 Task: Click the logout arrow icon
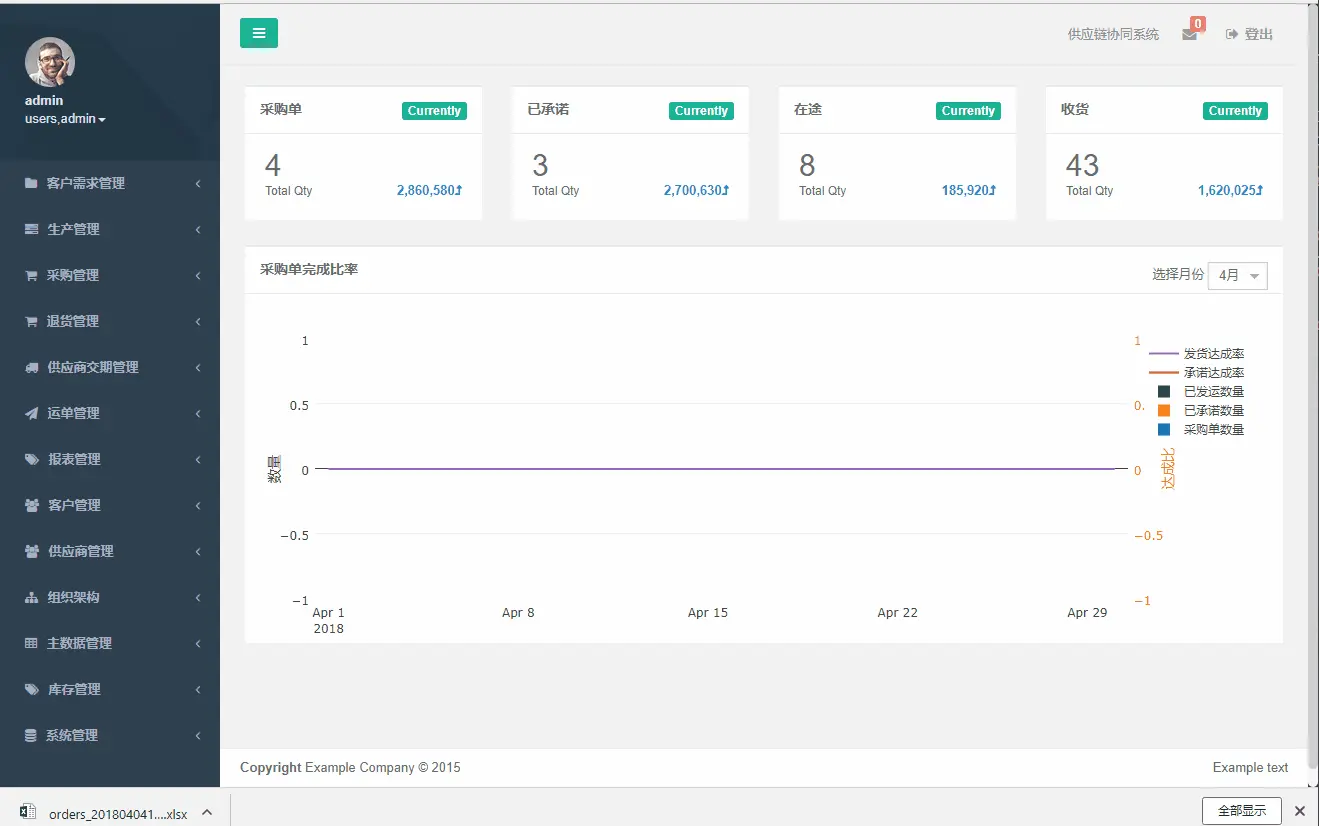click(1232, 34)
